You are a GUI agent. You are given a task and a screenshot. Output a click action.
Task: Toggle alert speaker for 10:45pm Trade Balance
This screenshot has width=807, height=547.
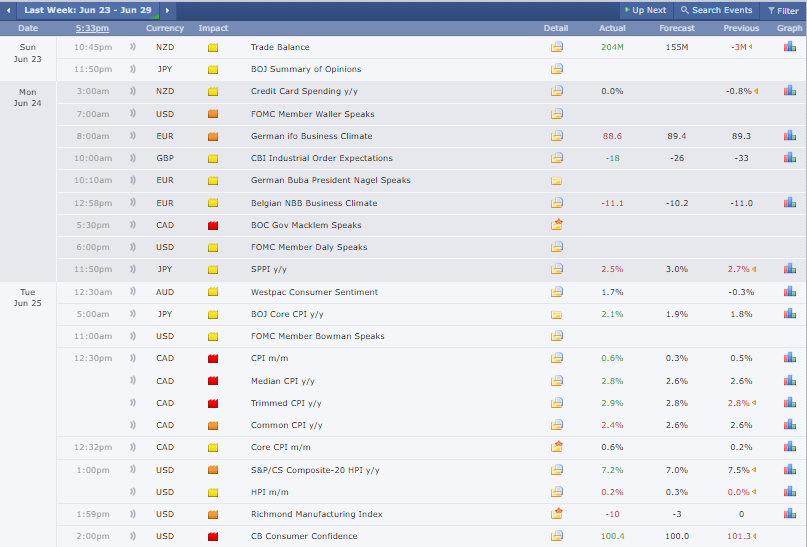coord(133,47)
